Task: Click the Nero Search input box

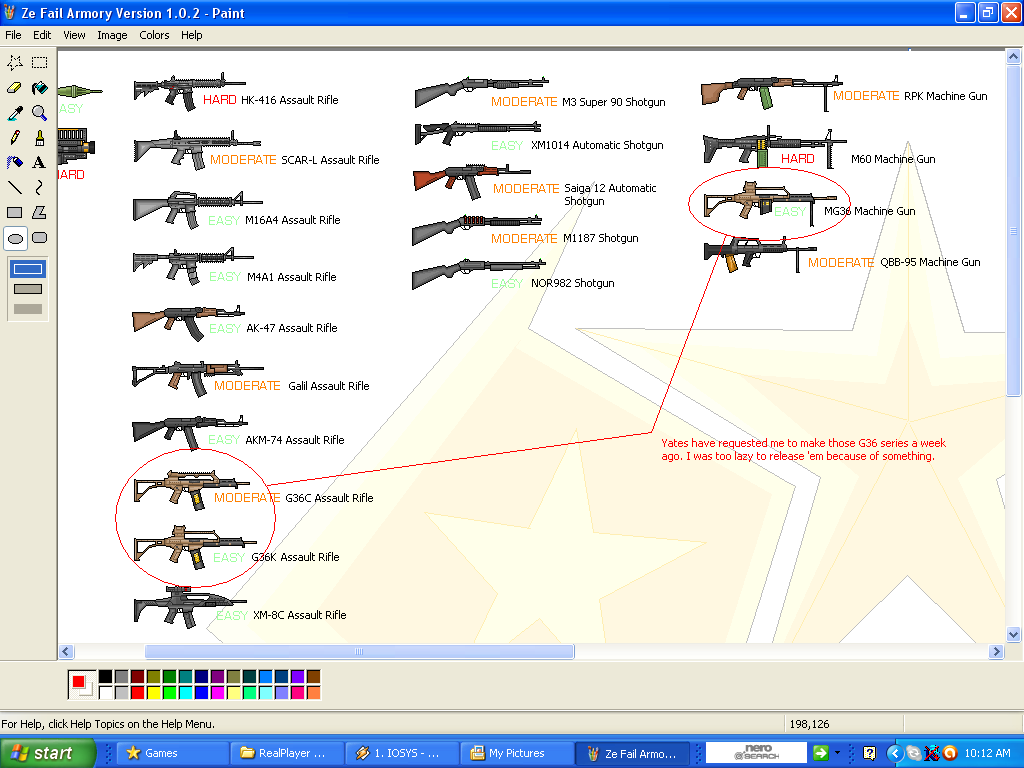Action: (x=756, y=753)
